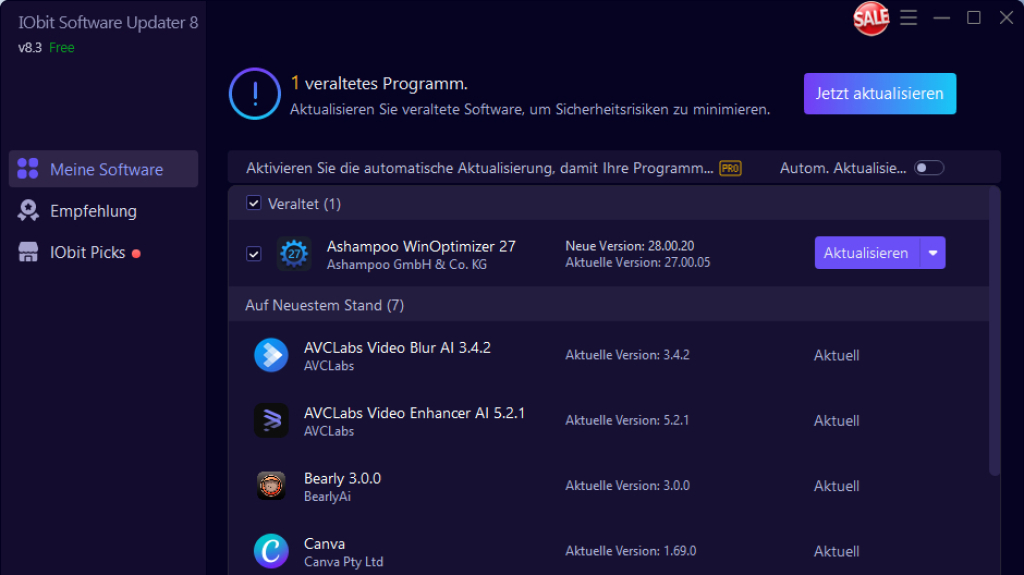The width and height of the screenshot is (1024, 575).
Task: Click Aktuelle Version: 3.4.2 text
Action: (627, 355)
